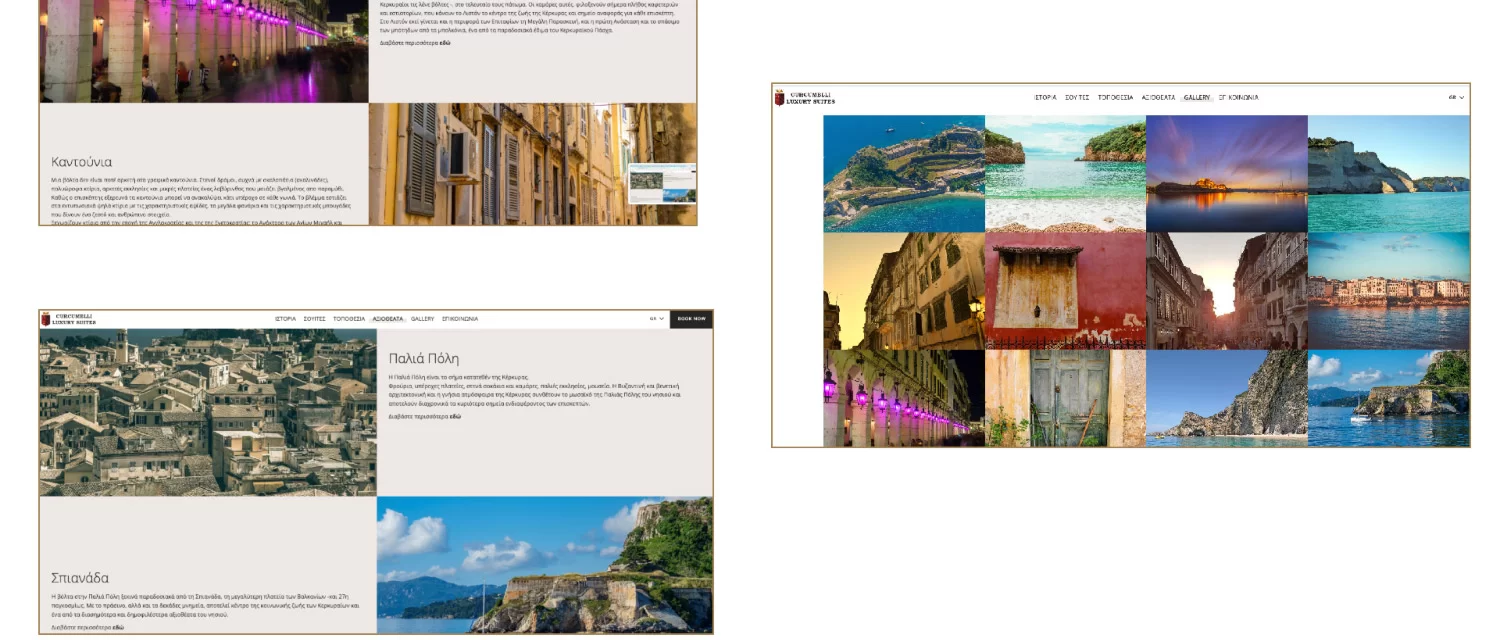Click ΕΠΙΚΟΙΝΩΝΙΑ in the Παλιά Πόλη page menu
1500x640 pixels.
coord(460,319)
